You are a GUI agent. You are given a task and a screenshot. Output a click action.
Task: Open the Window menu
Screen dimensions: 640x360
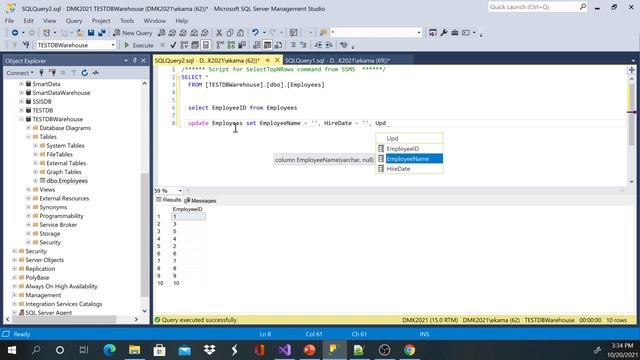[x=155, y=20]
